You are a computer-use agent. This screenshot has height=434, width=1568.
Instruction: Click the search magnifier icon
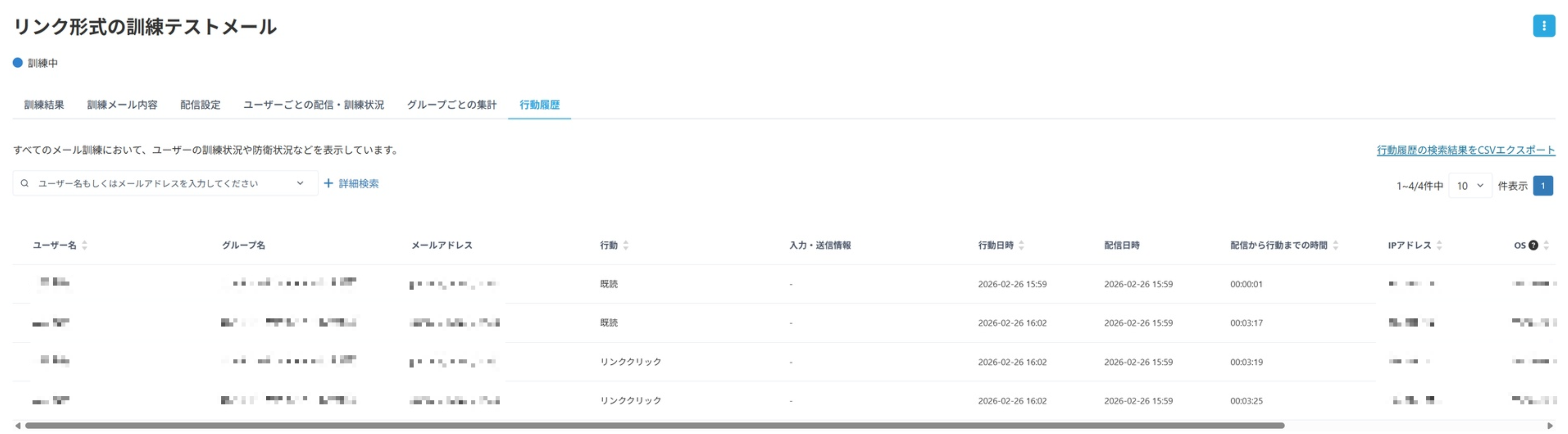[x=24, y=183]
